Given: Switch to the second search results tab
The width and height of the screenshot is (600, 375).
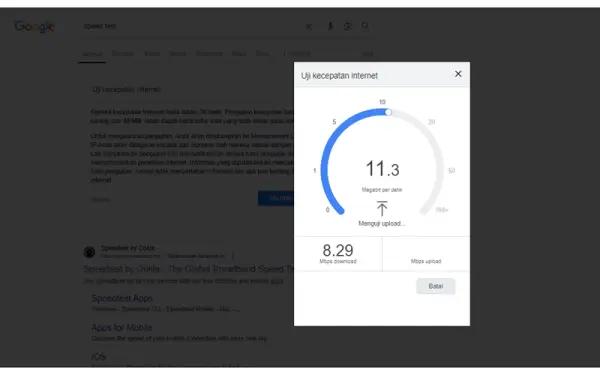Looking at the screenshot, I should click(123, 54).
